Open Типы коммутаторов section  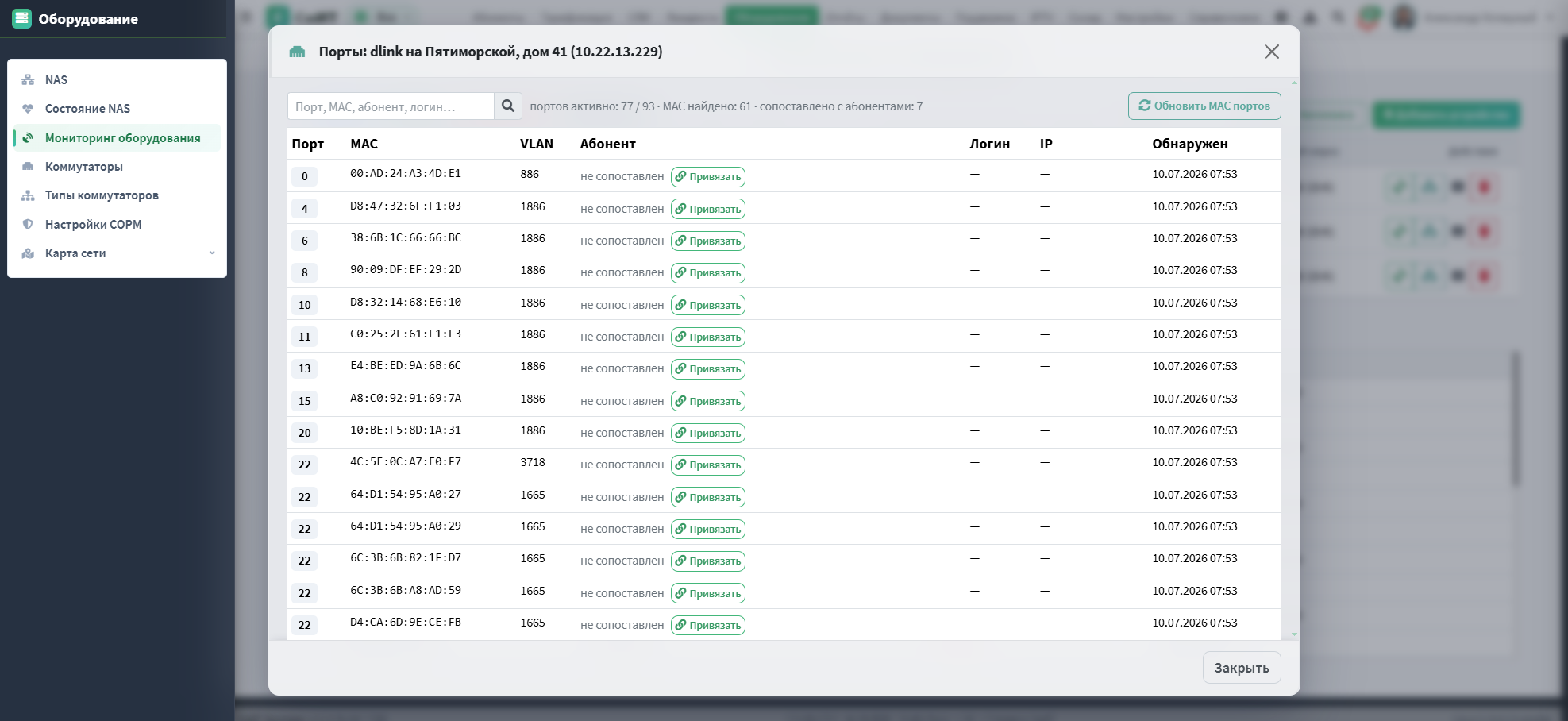(x=117, y=195)
